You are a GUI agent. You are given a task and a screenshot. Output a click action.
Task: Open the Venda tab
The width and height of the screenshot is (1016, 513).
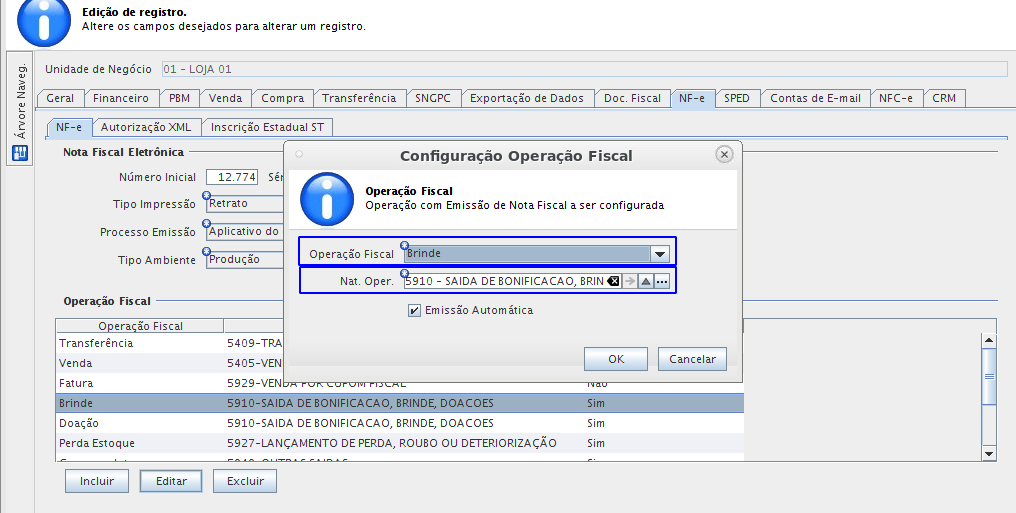(x=225, y=98)
